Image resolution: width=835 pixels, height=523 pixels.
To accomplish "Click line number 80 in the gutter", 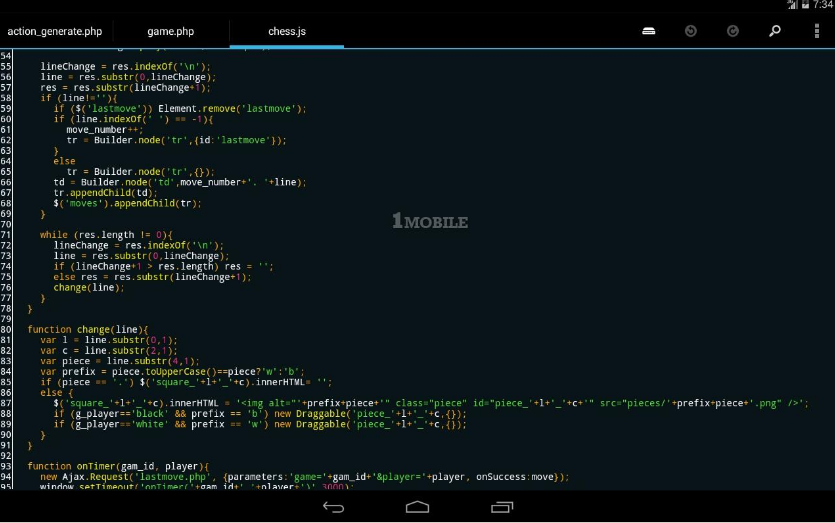I will point(6,330).
